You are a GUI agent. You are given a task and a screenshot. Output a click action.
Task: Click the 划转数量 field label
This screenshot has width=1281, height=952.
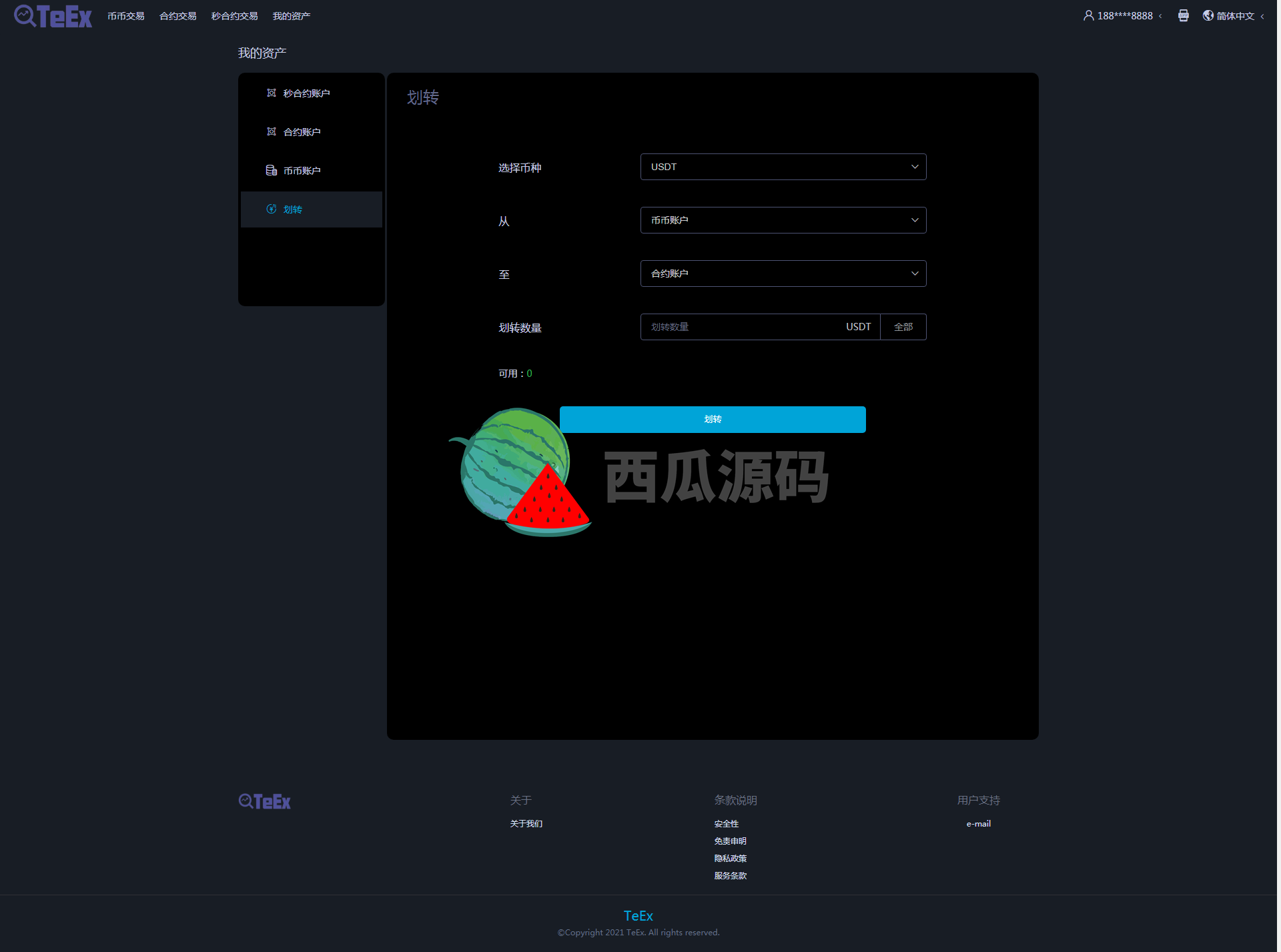coord(520,328)
